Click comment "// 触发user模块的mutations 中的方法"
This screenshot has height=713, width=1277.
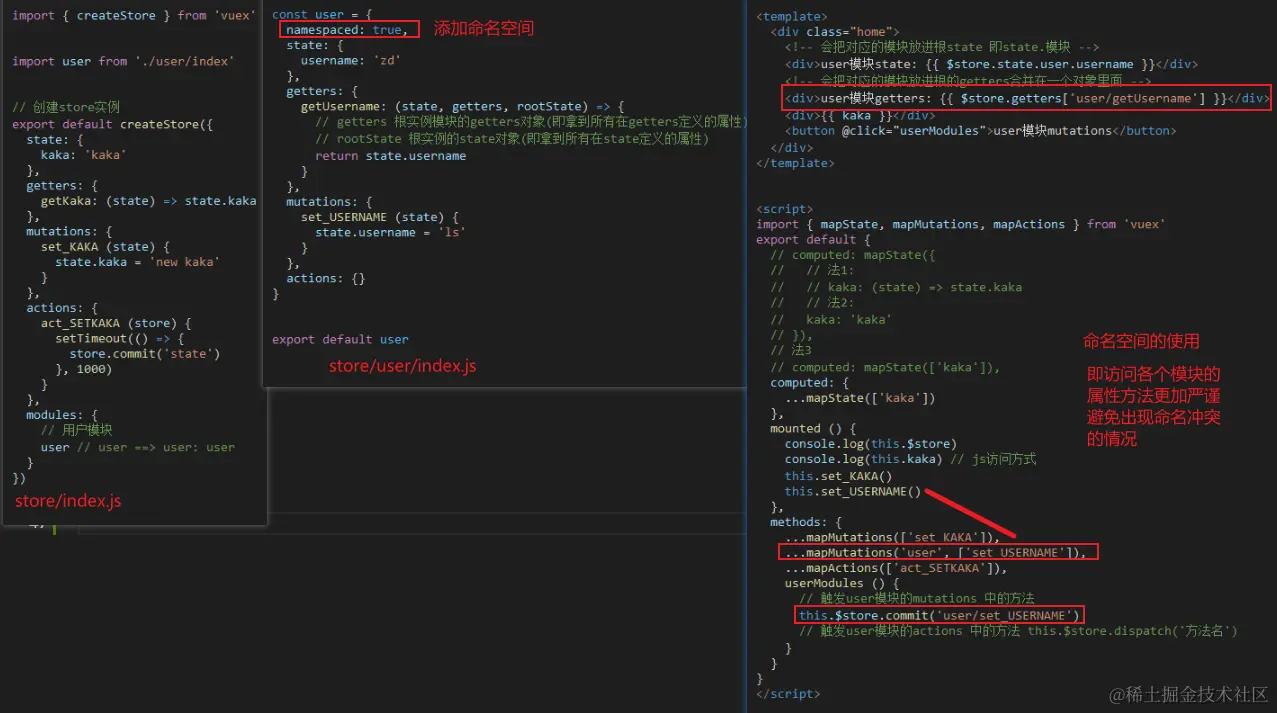tap(917, 598)
